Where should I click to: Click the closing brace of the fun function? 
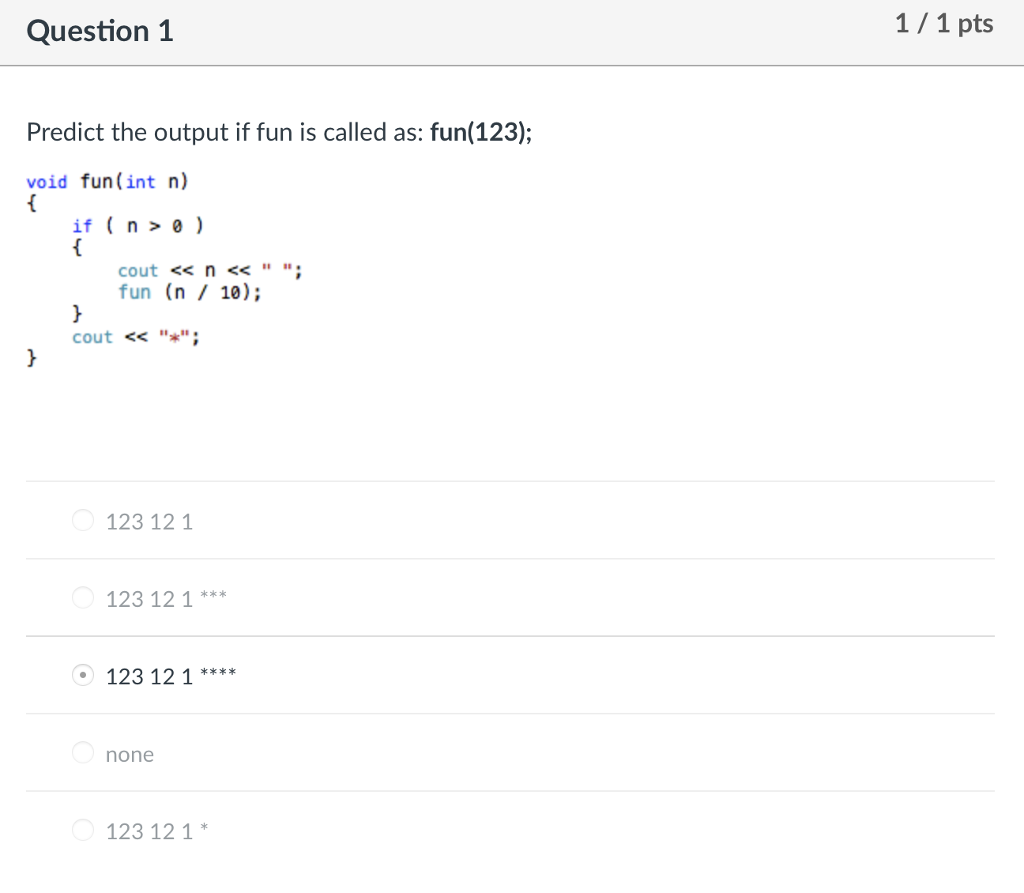(x=32, y=357)
